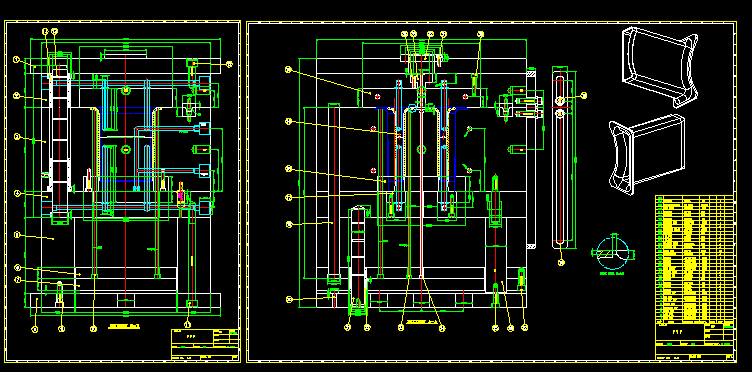752x372 pixels.
Task: Click the view label under the right sheet section
Action: point(422,322)
